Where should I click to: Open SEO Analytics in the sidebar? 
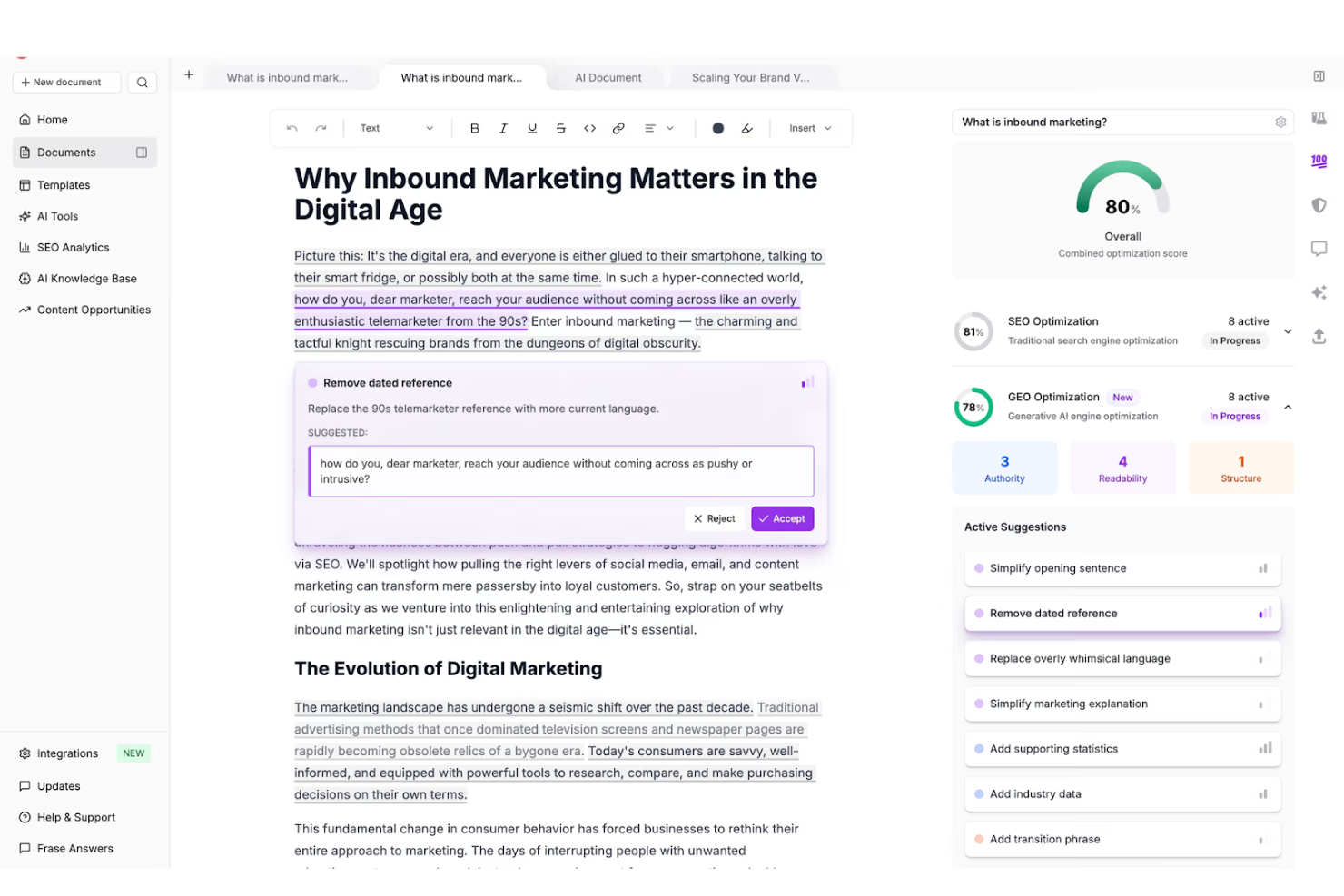coord(84,248)
